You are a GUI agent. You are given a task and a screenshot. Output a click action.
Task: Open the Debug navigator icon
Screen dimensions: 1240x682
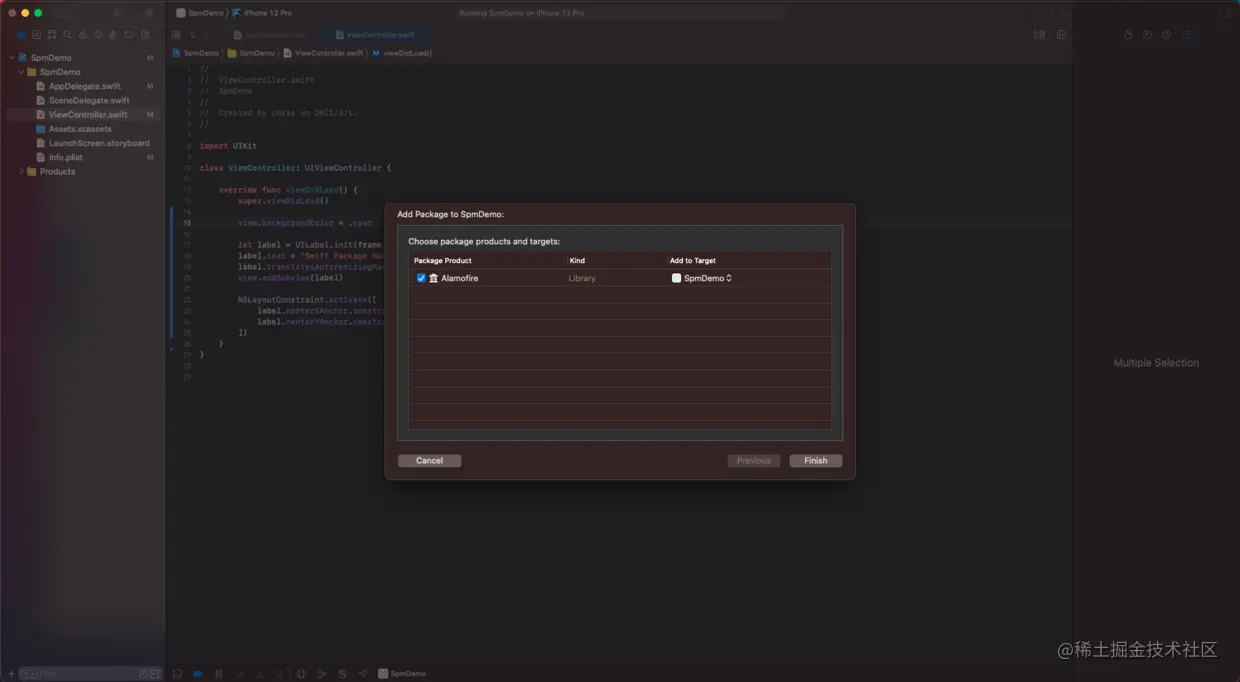point(114,35)
